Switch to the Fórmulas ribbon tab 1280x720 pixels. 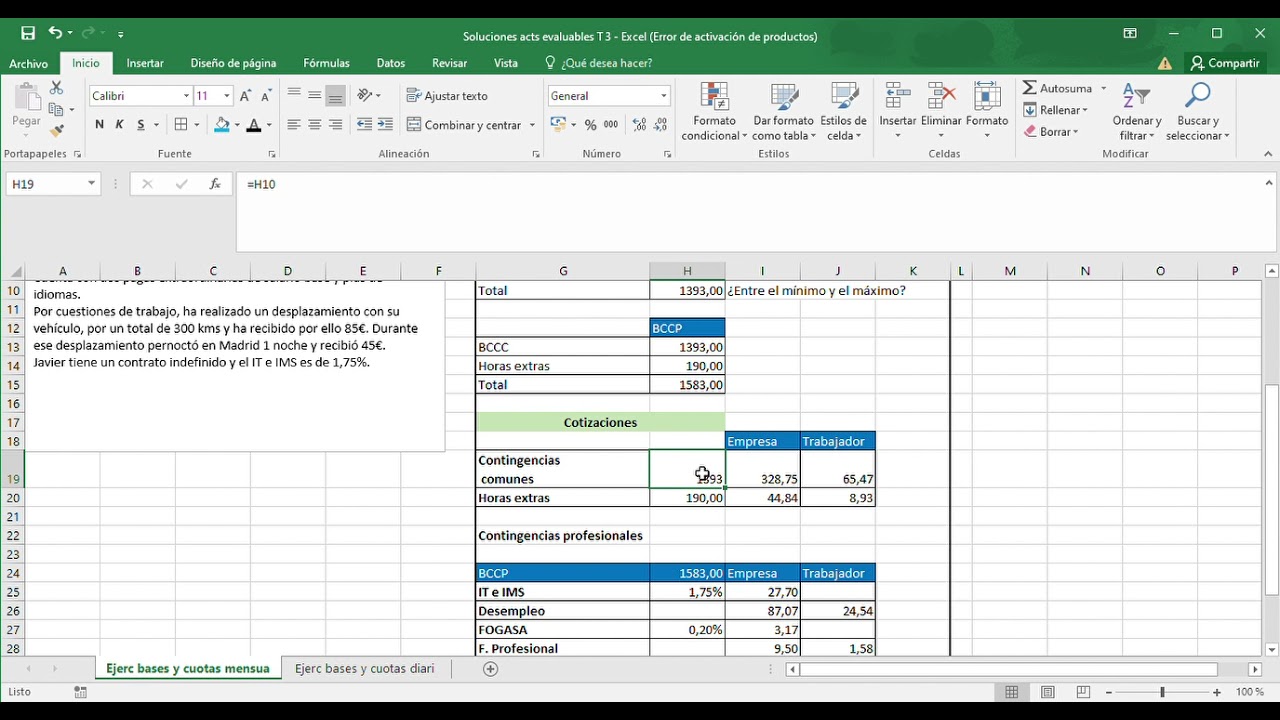(x=325, y=62)
